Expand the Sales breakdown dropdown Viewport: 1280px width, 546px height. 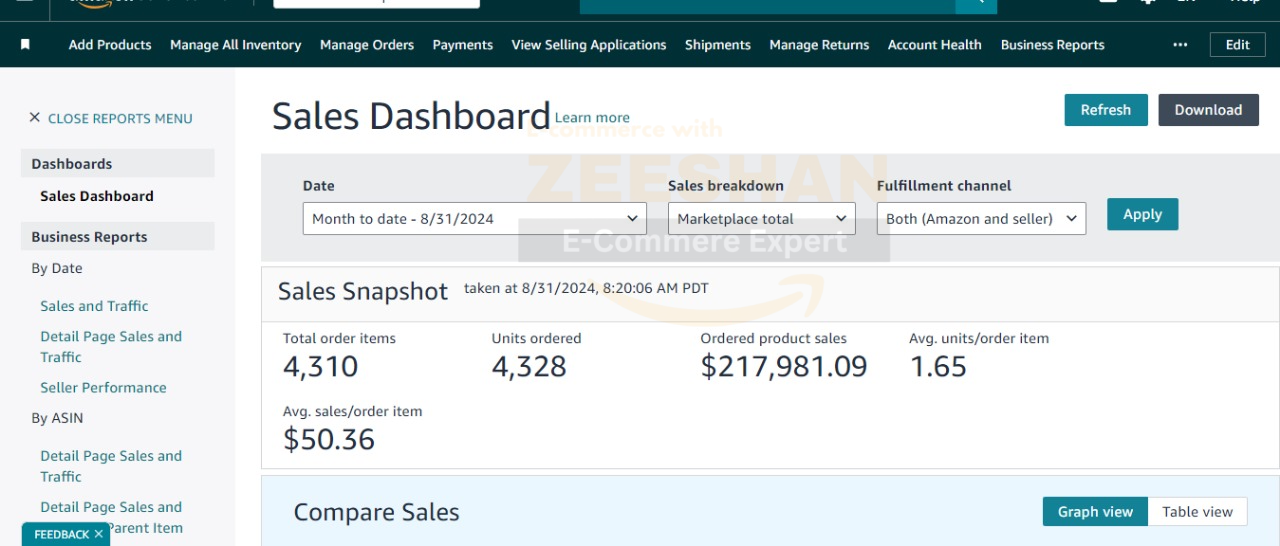tap(761, 218)
